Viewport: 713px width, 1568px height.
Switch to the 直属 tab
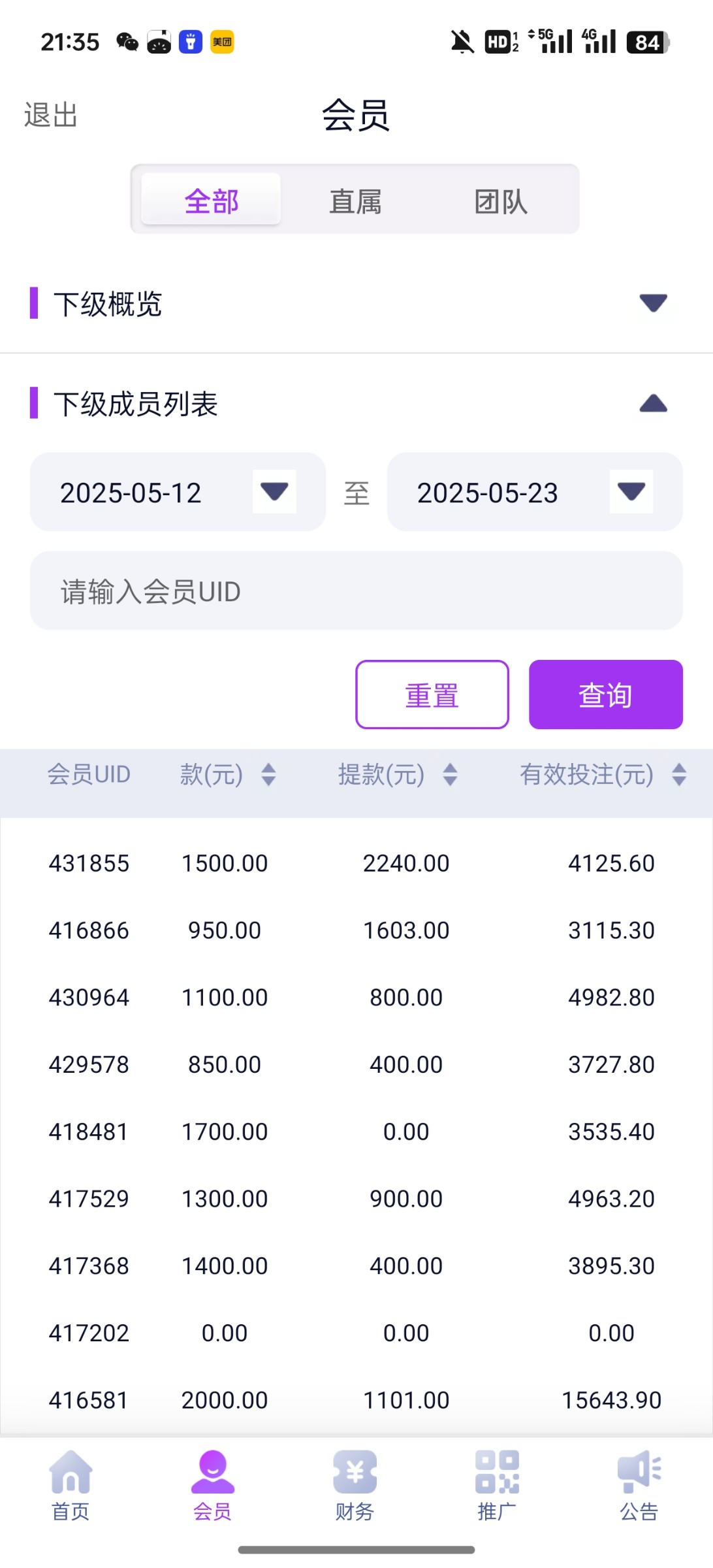tap(355, 200)
